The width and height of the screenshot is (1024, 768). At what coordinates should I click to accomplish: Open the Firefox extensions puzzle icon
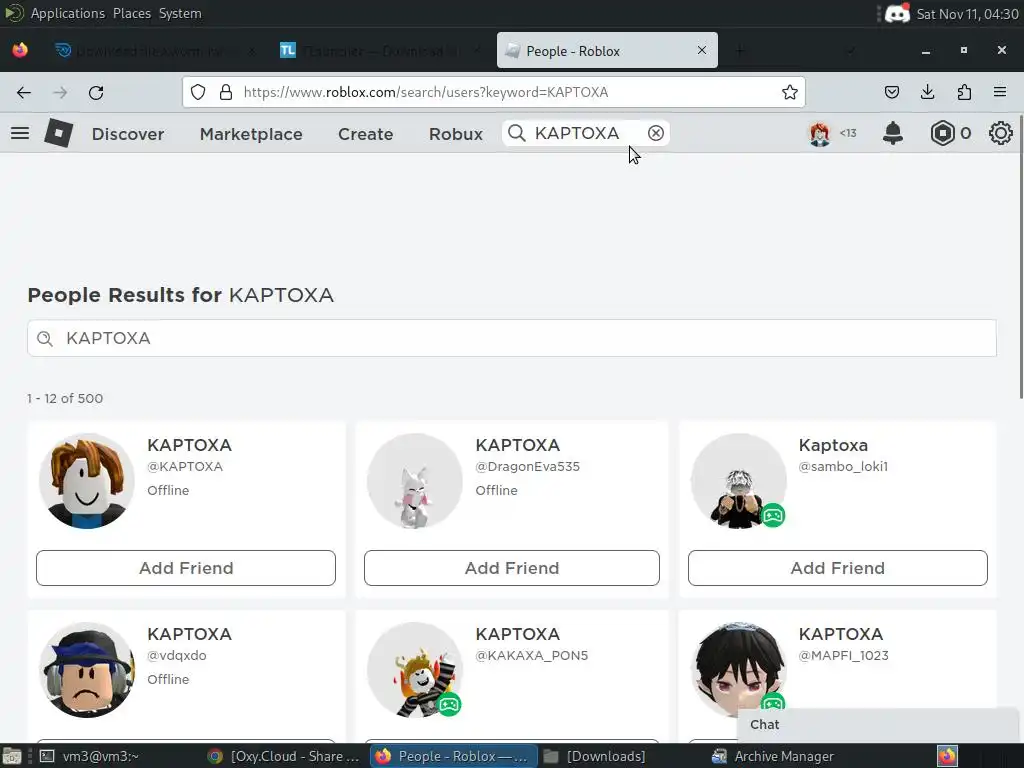click(x=964, y=92)
